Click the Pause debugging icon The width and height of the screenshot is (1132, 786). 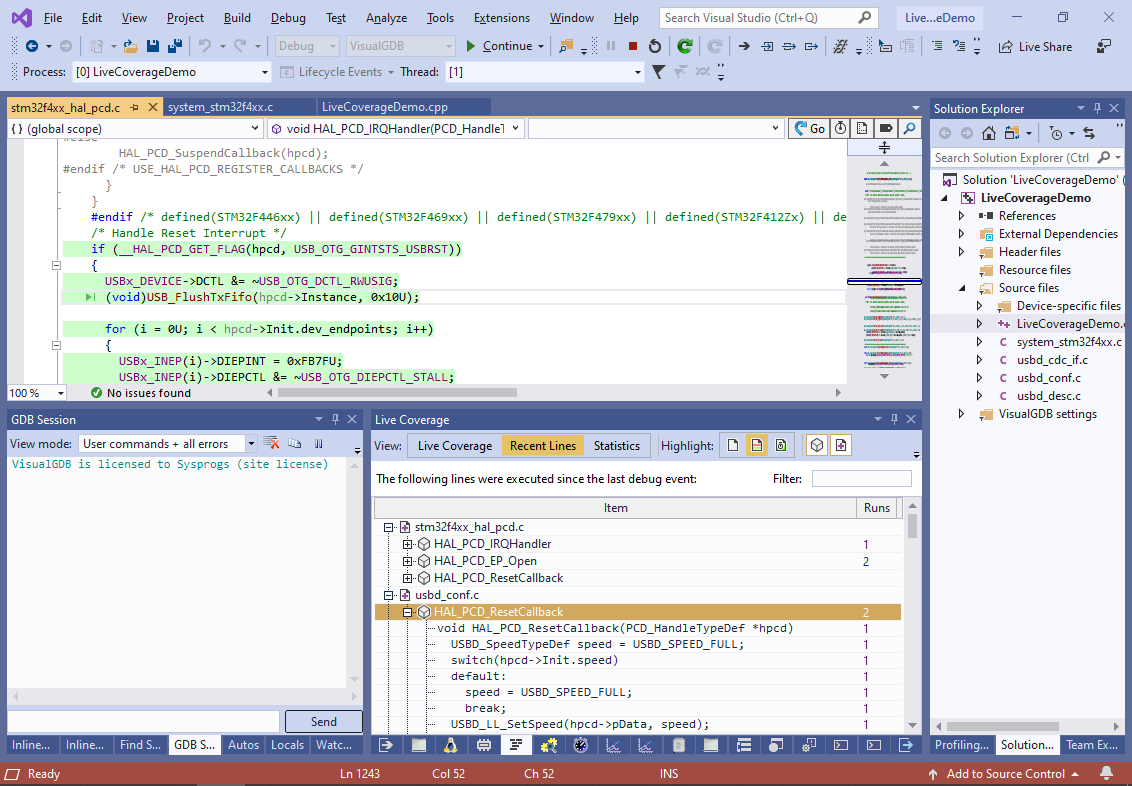click(611, 46)
